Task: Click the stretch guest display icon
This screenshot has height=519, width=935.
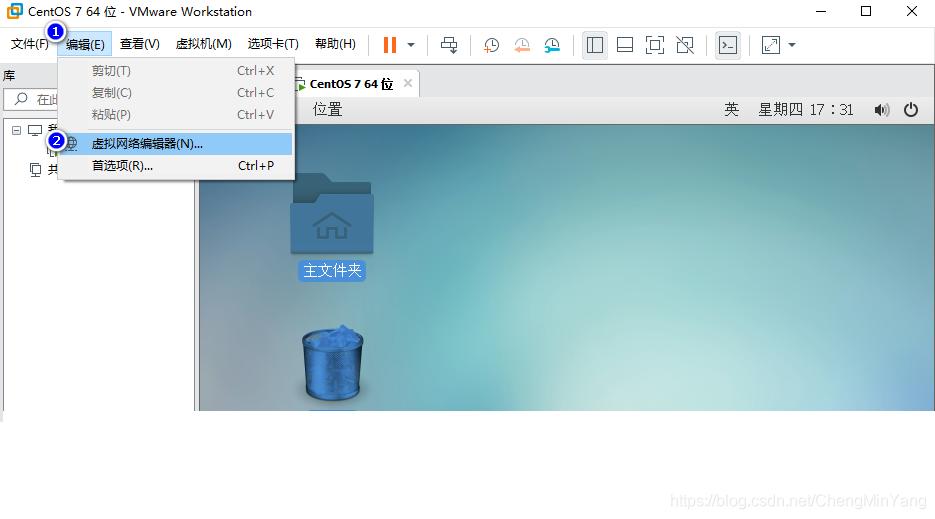Action: [771, 45]
